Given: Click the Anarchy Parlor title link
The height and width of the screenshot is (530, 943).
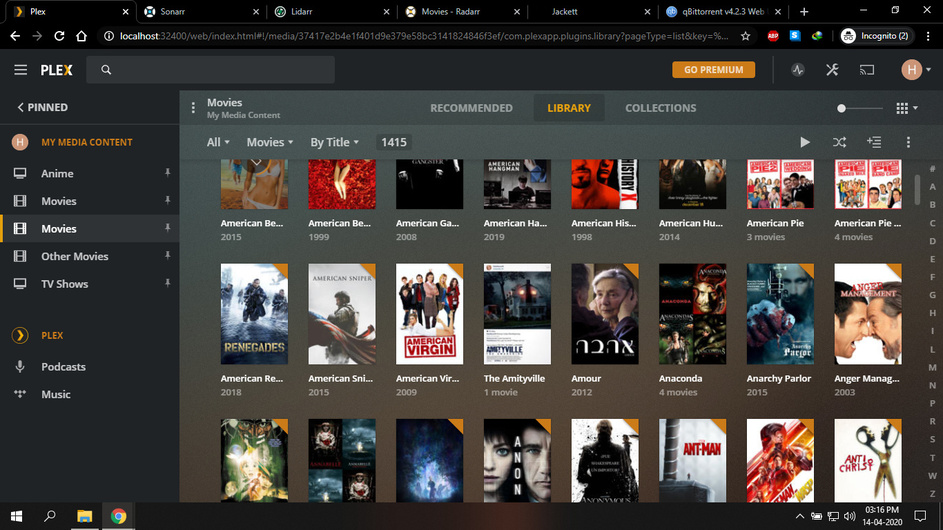Looking at the screenshot, I should 778,378.
